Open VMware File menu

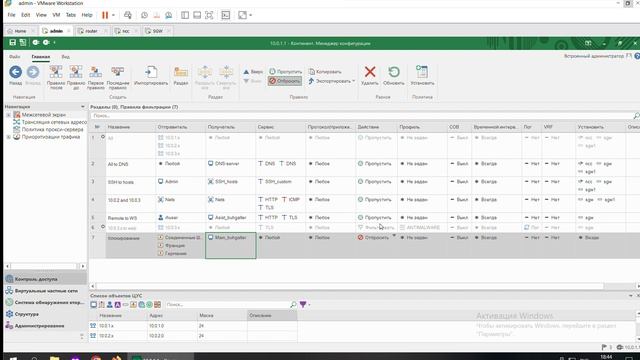tap(11, 15)
